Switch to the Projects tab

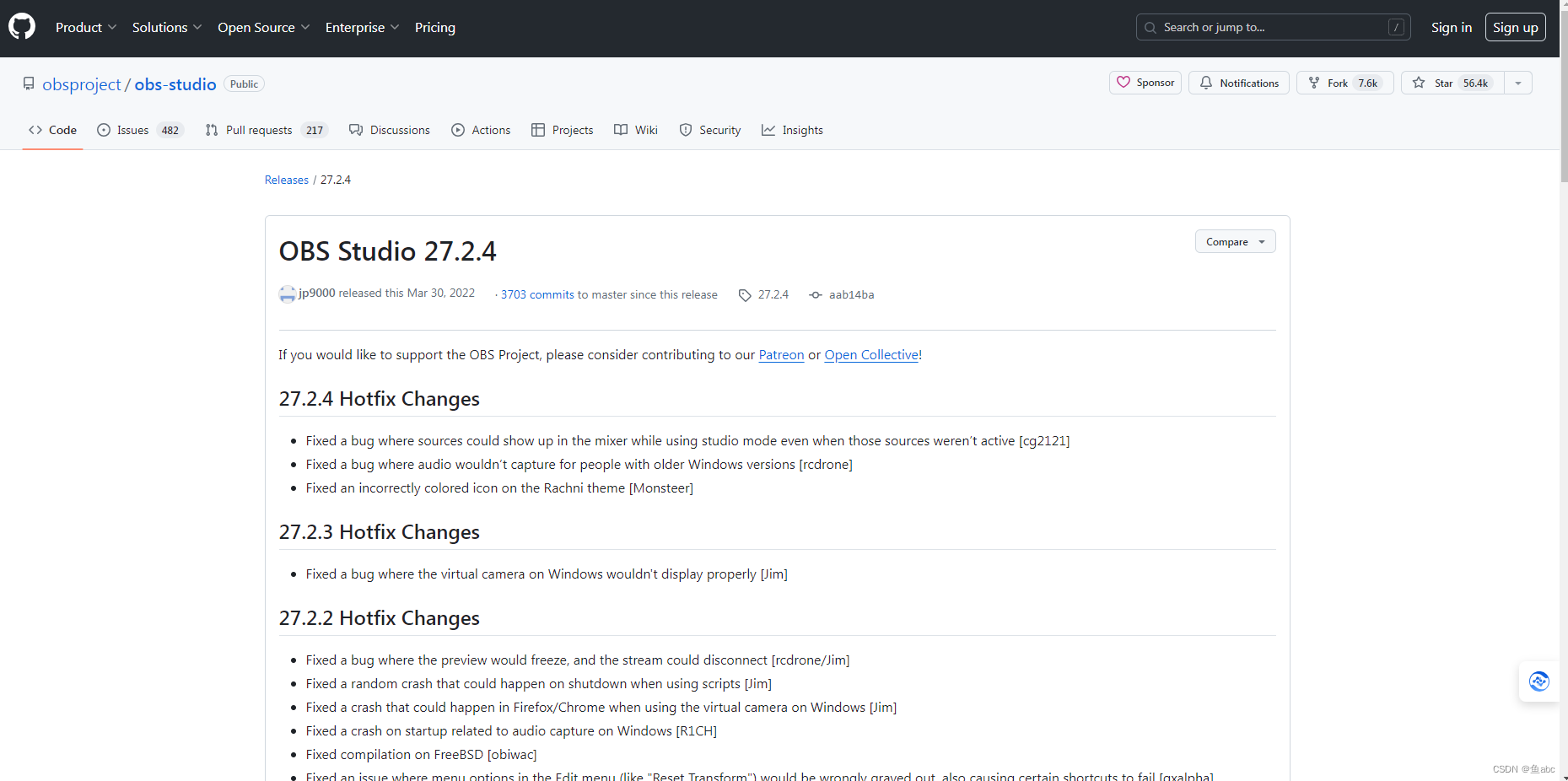tap(562, 130)
